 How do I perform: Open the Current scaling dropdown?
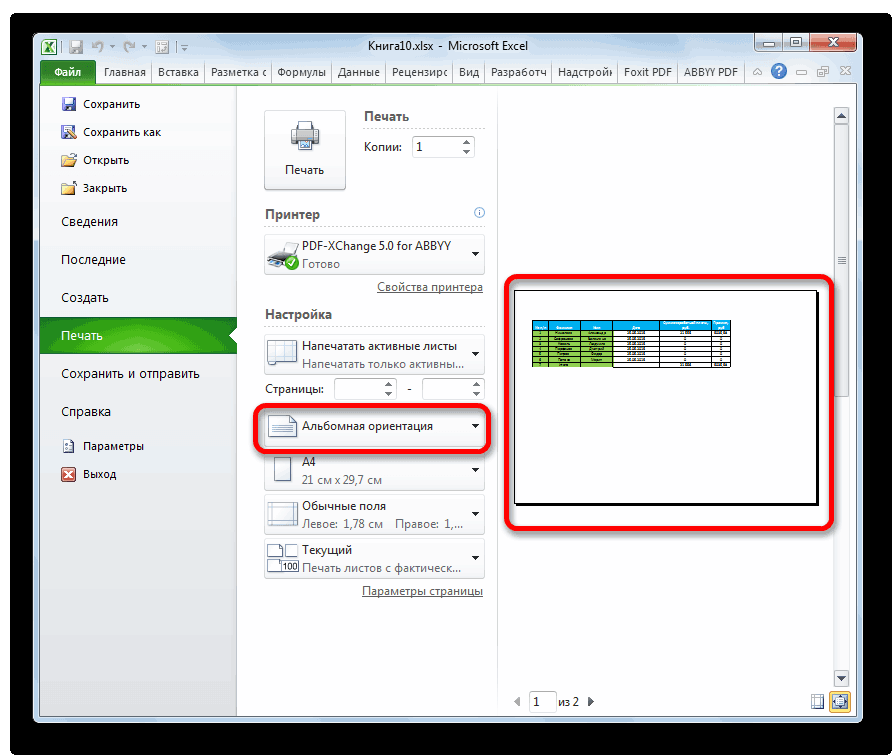[374, 558]
